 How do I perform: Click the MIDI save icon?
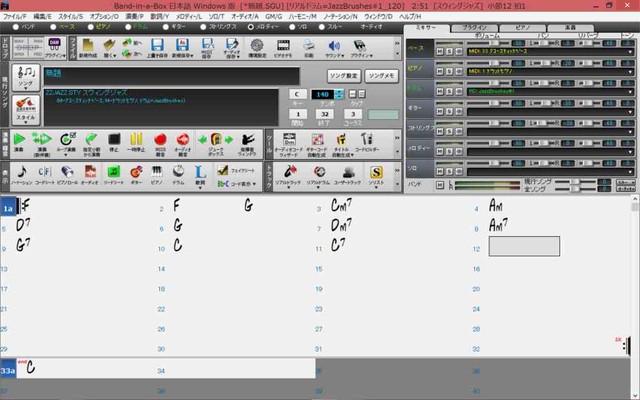click(x=207, y=46)
